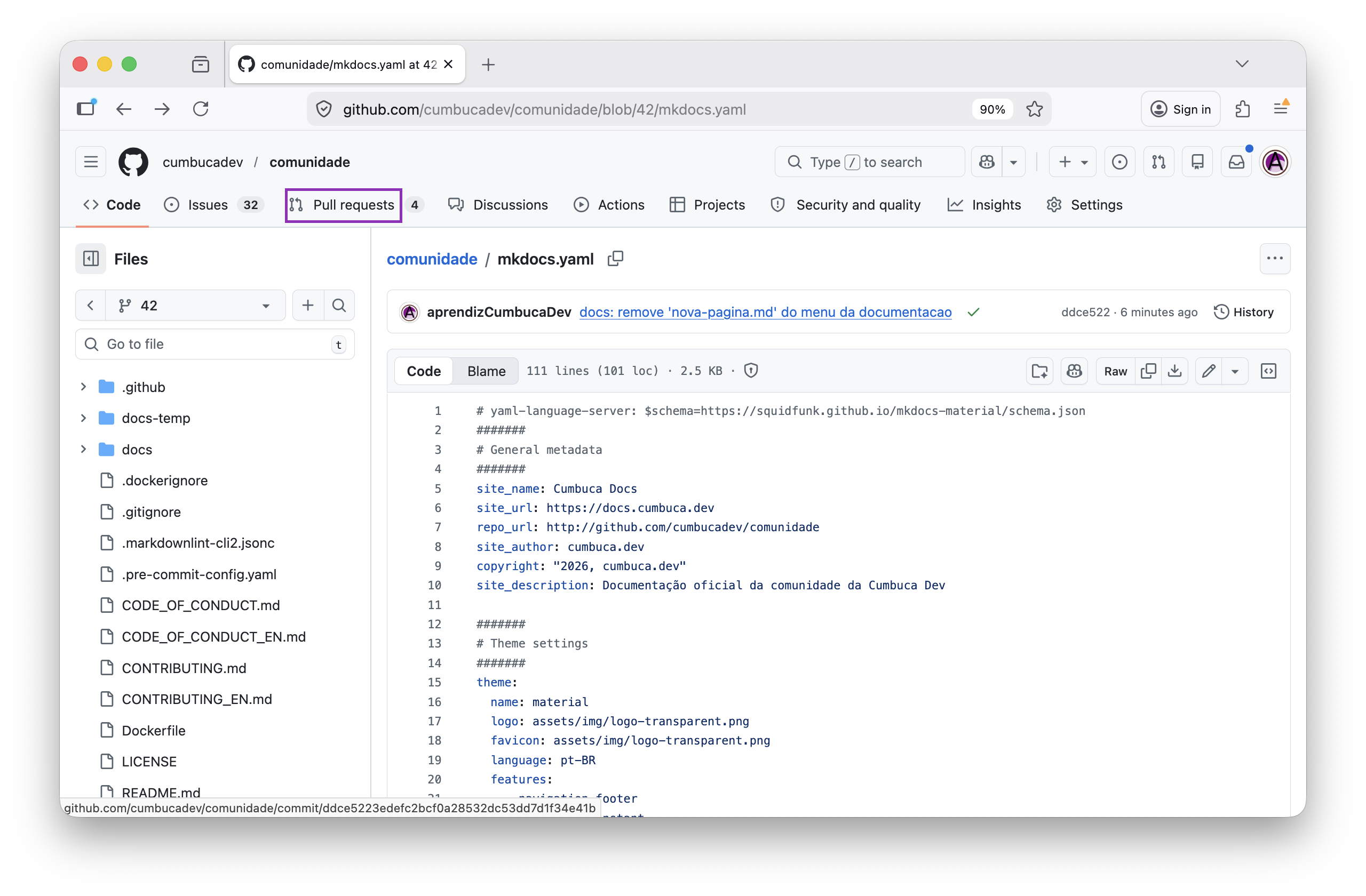Open the cumbucadev owner link
1366x896 pixels.
pyautogui.click(x=203, y=162)
